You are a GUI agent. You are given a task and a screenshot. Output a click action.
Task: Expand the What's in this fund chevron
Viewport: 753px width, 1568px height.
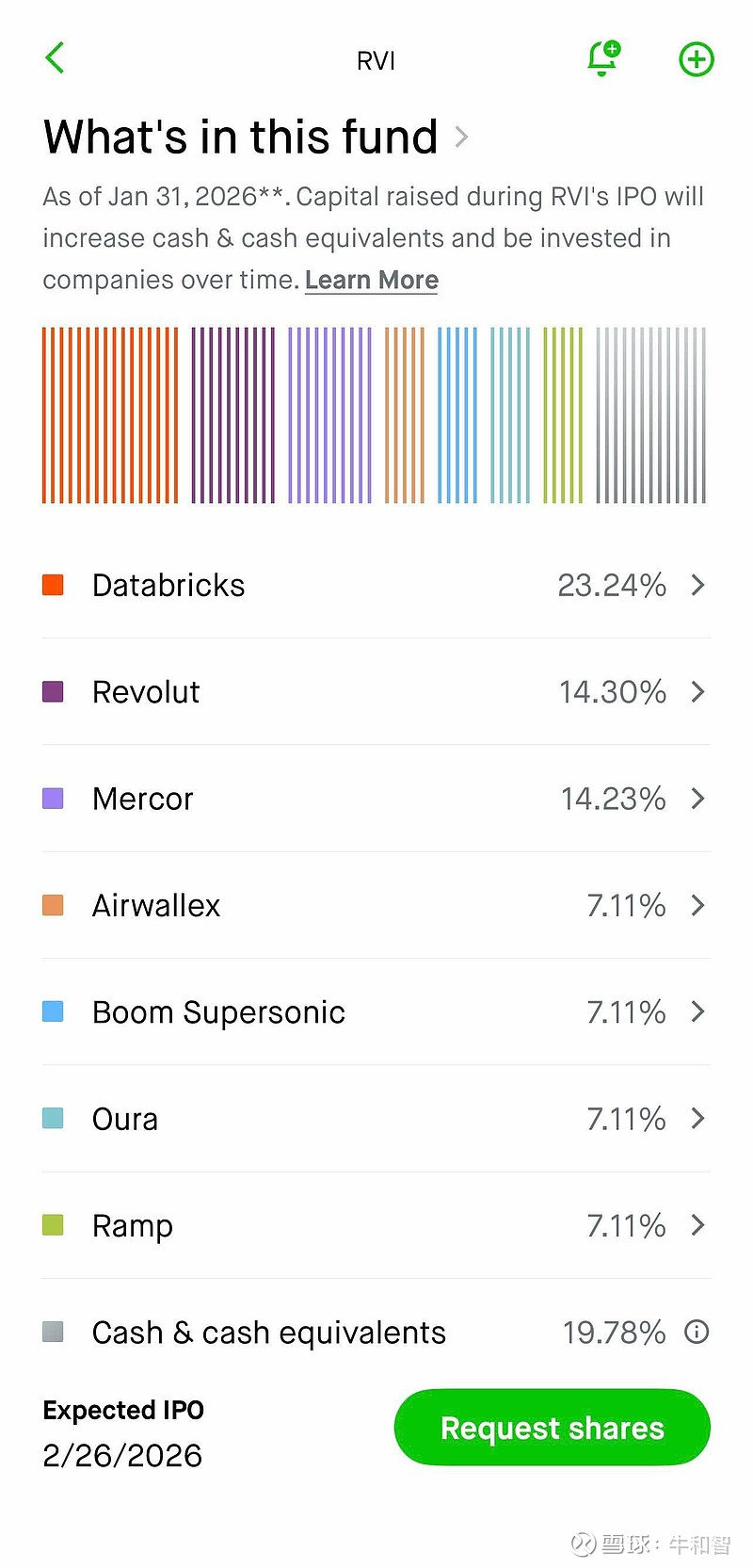coord(461,137)
